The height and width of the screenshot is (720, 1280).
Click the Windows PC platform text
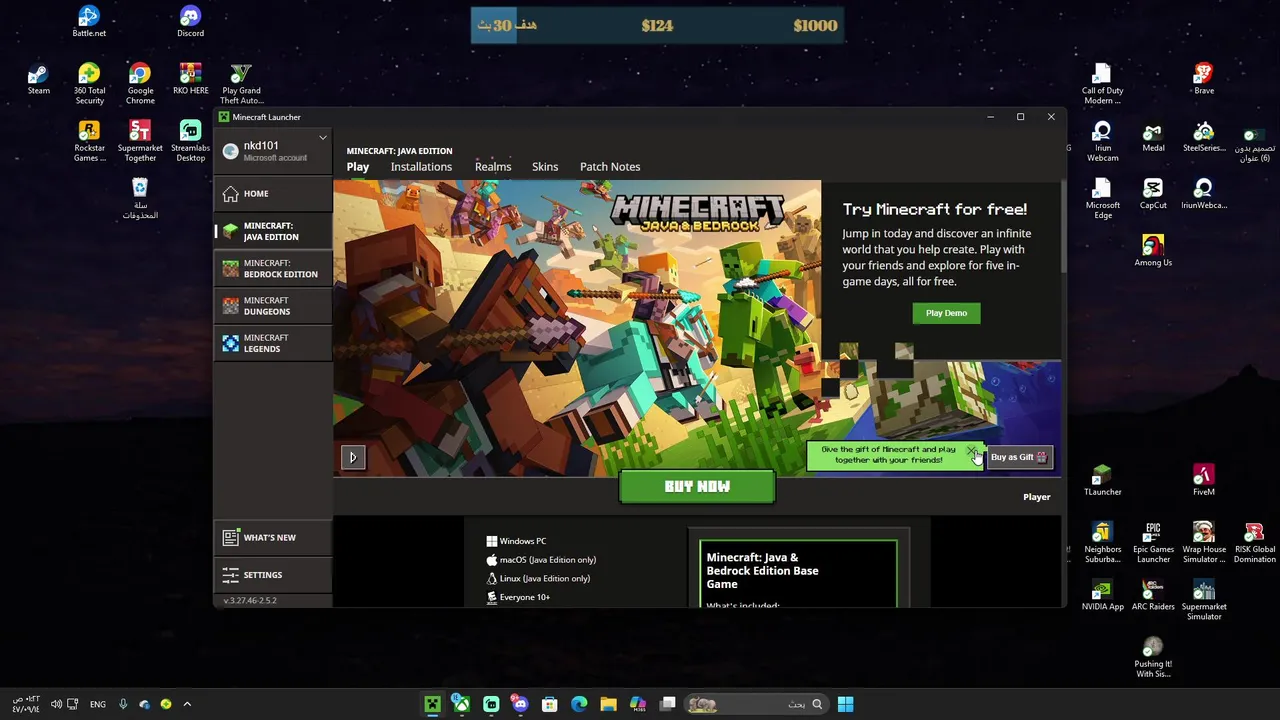522,541
